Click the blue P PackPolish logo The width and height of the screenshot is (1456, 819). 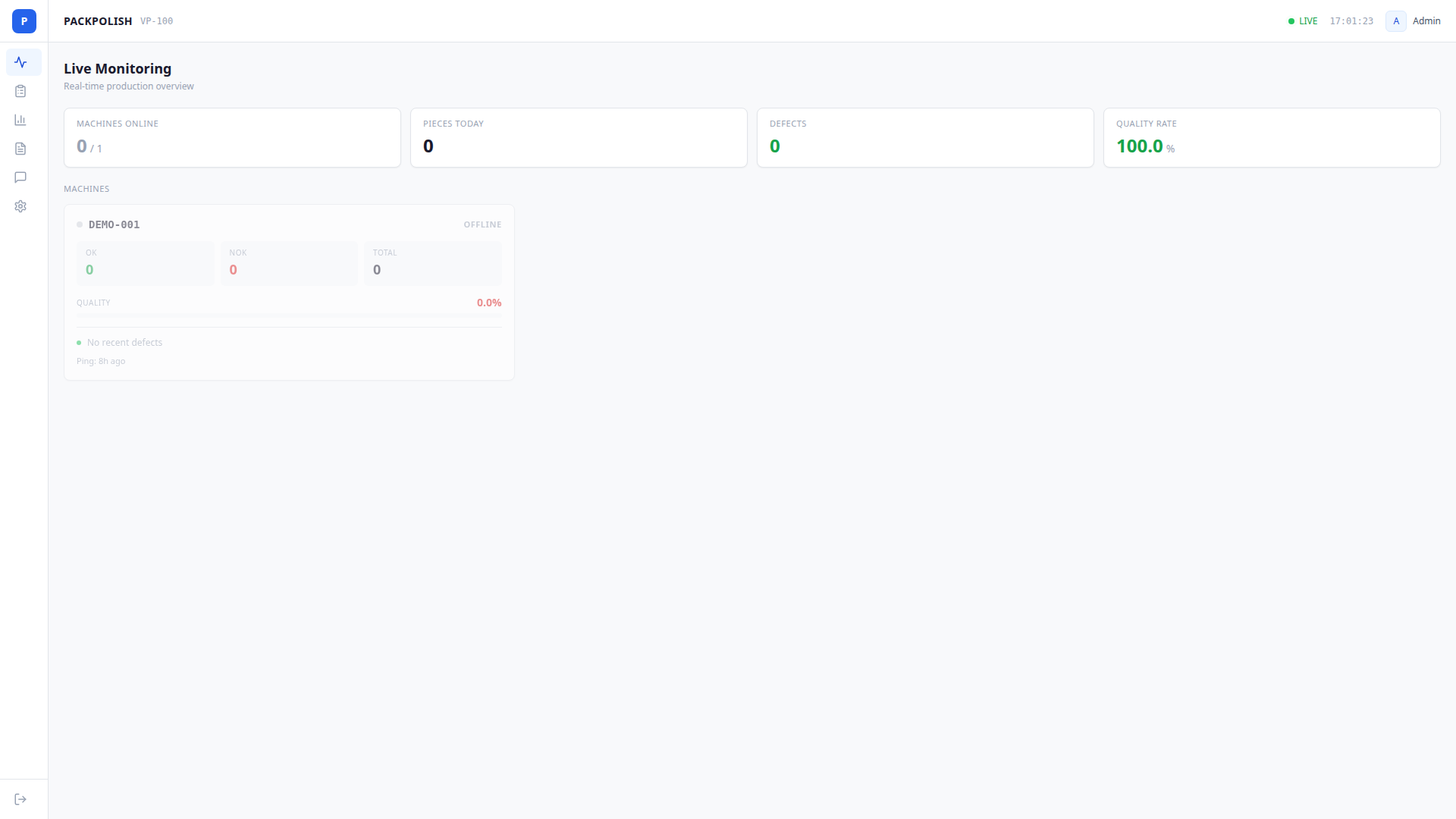point(24,21)
